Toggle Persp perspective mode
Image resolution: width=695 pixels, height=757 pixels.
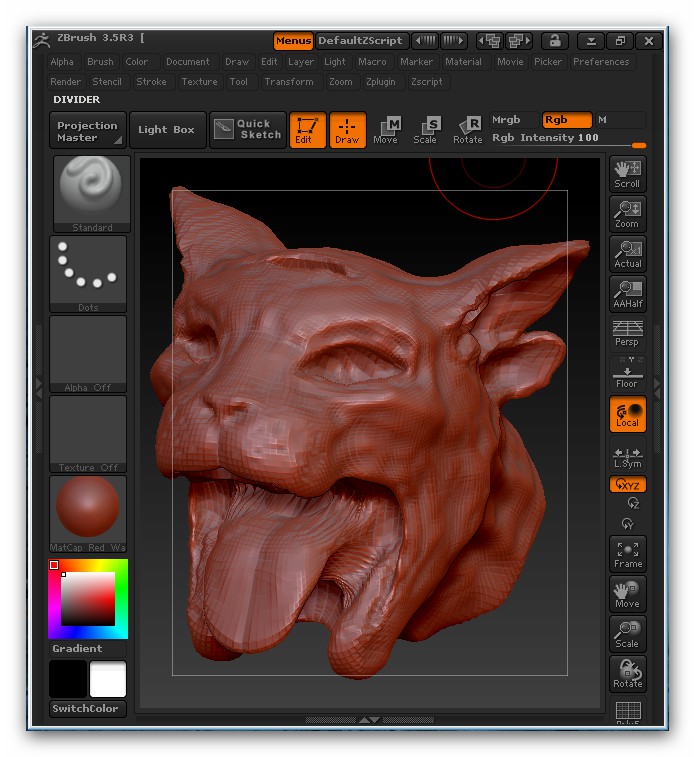point(627,333)
